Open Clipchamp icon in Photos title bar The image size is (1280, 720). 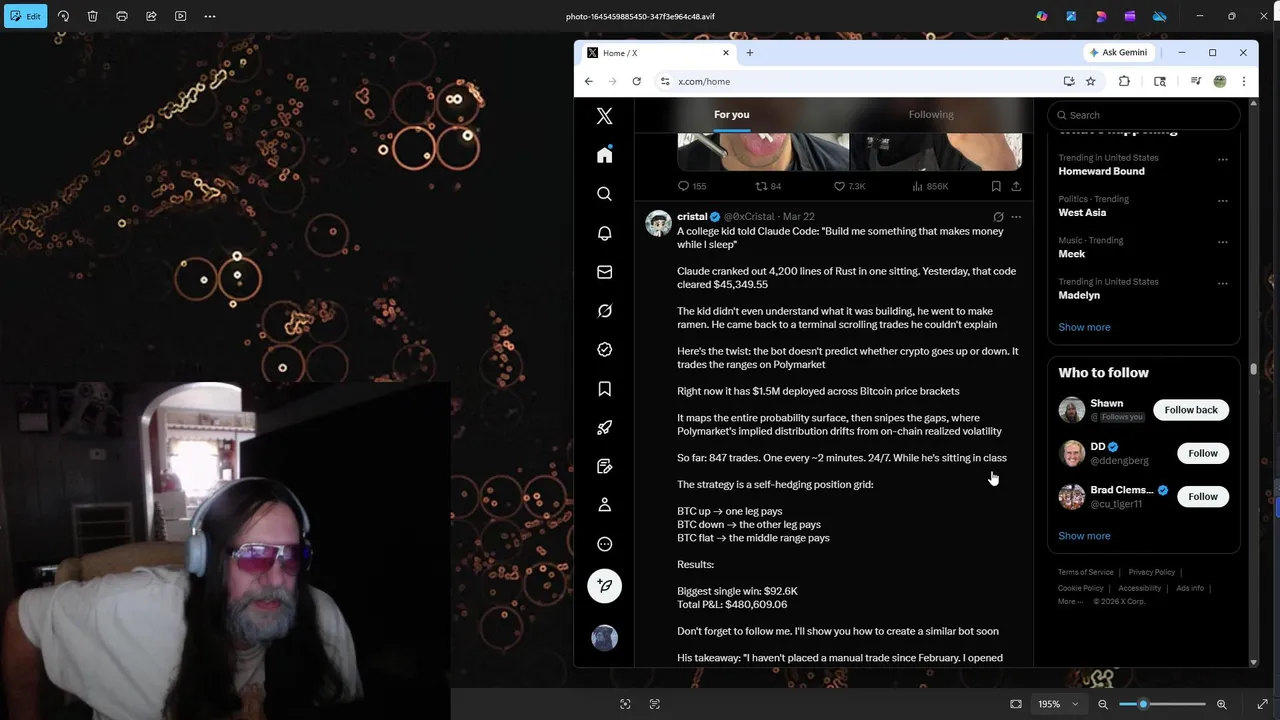[1130, 16]
